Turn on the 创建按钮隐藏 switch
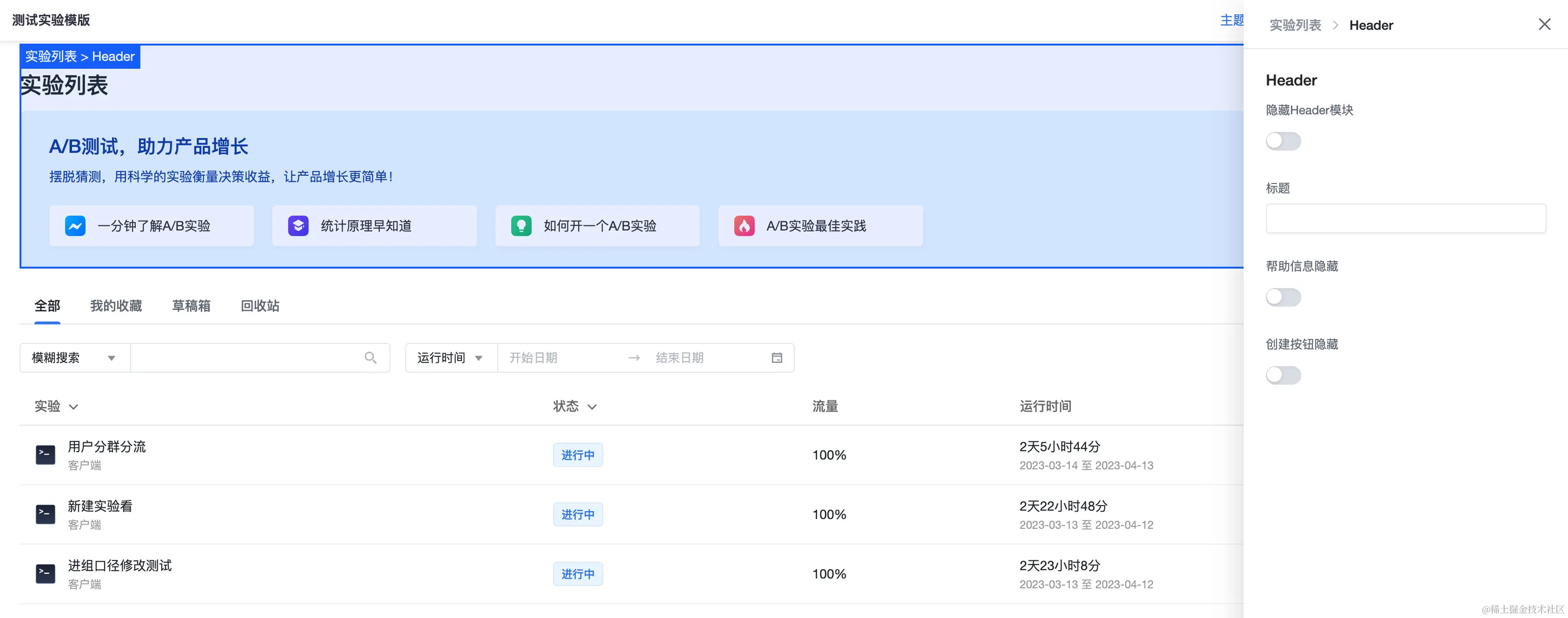 [1283, 375]
